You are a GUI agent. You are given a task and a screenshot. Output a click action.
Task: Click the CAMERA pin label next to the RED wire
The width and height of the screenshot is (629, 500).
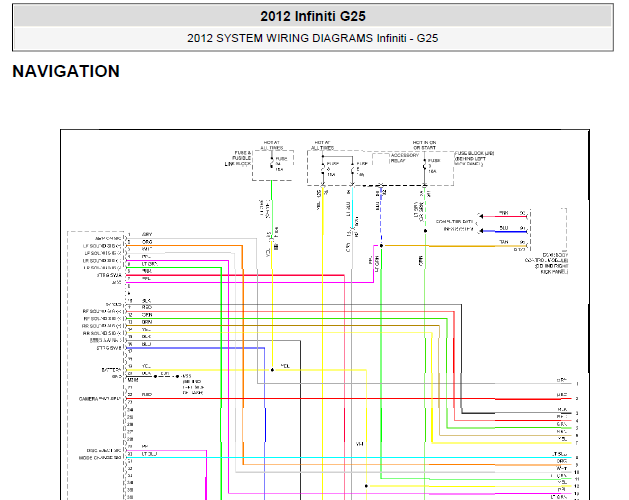[100, 399]
